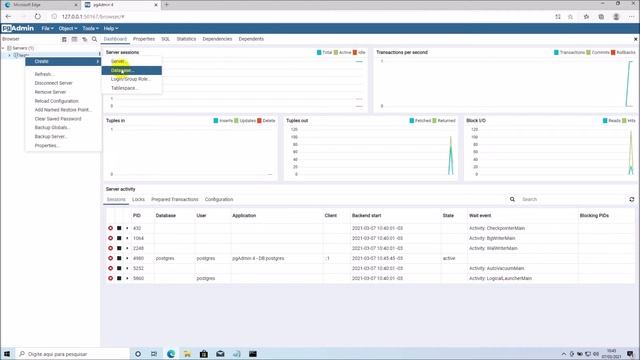Open the Prepared Transactions tab

click(x=175, y=199)
